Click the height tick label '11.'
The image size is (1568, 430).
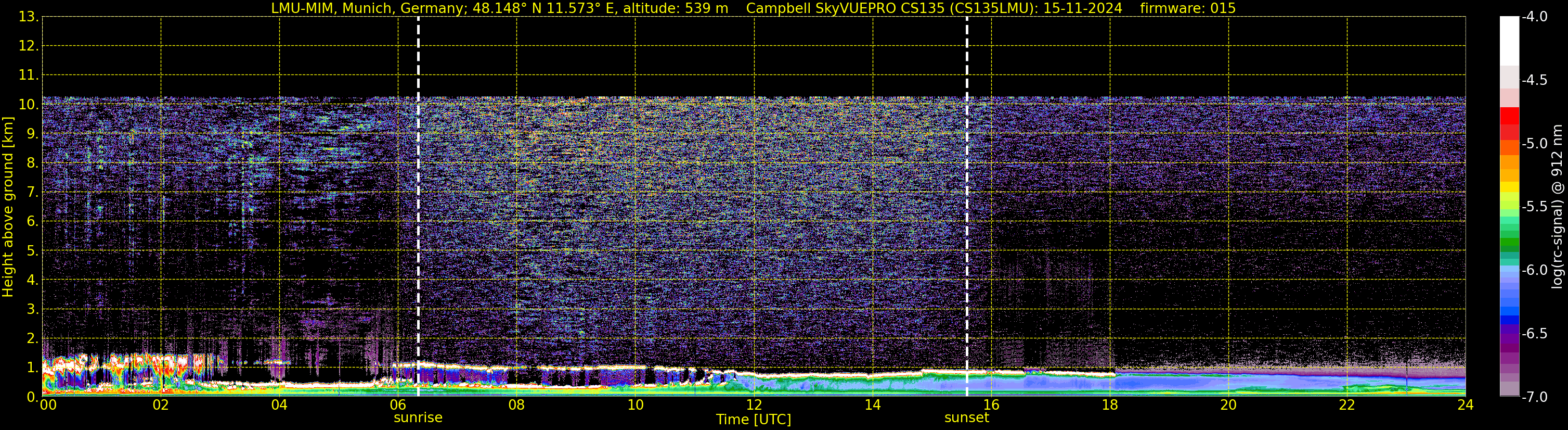[29, 75]
